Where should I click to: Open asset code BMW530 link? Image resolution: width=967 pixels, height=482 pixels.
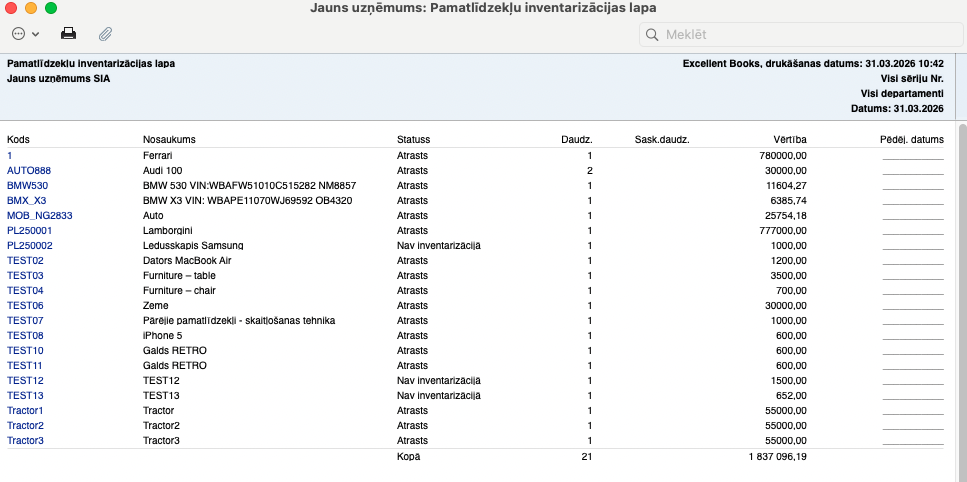click(27, 186)
